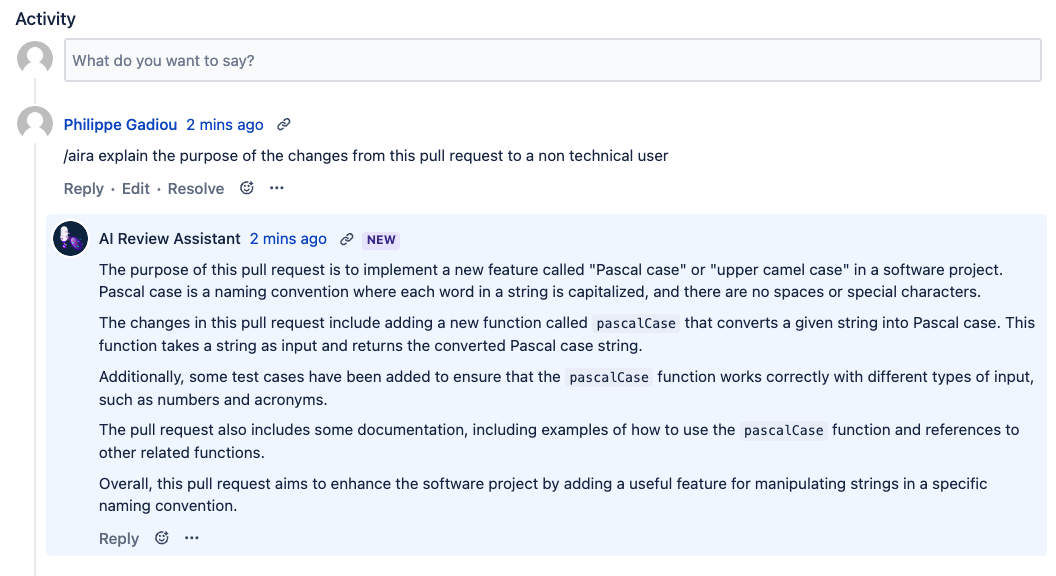The image size is (1056, 576).
Task: Click the current user avatar beside comment box
Action: coord(35,59)
